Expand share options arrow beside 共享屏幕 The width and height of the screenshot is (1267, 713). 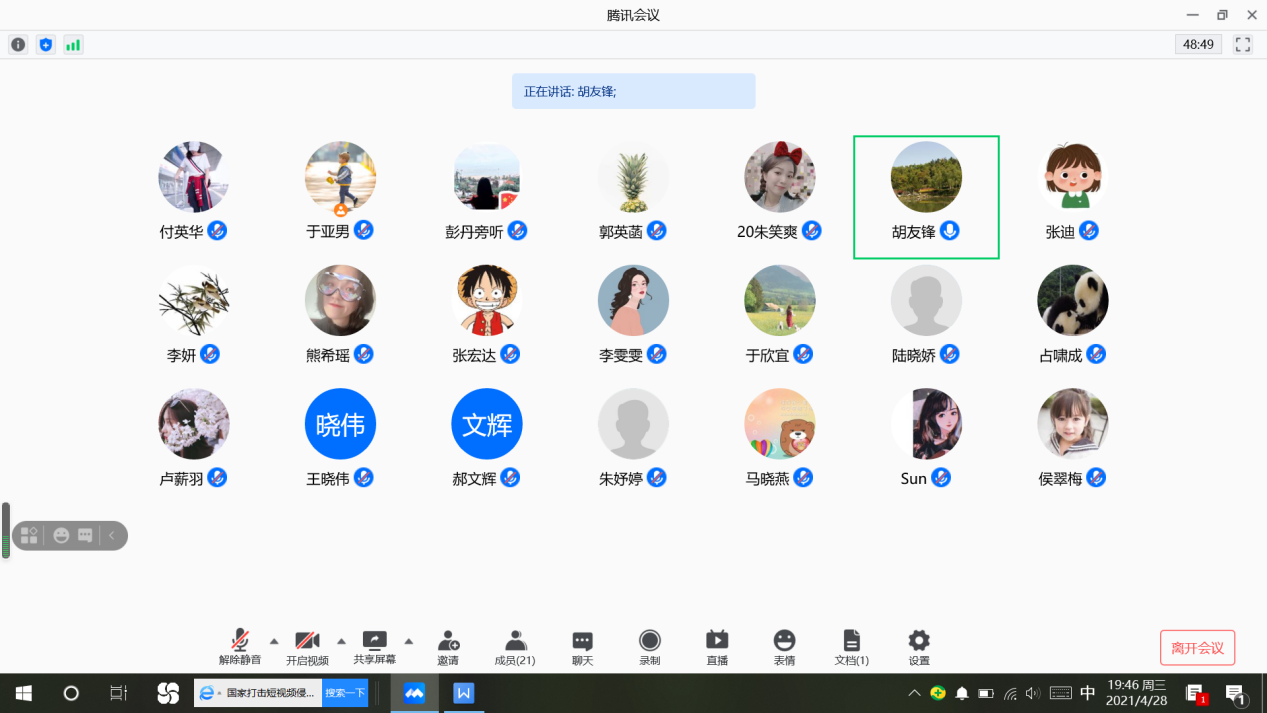point(408,641)
